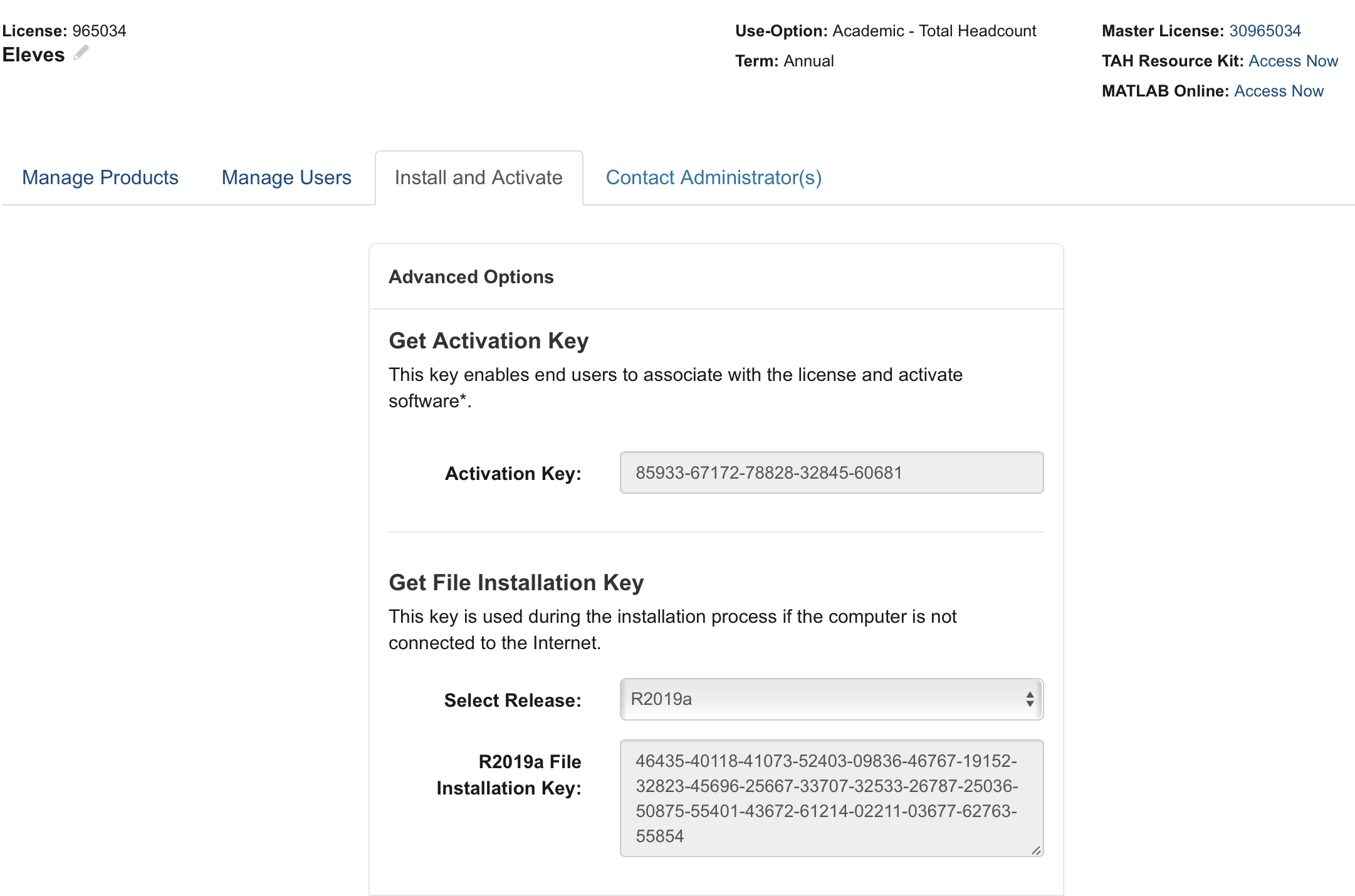Click the Activation Key label
The width and height of the screenshot is (1355, 896).
point(513,474)
